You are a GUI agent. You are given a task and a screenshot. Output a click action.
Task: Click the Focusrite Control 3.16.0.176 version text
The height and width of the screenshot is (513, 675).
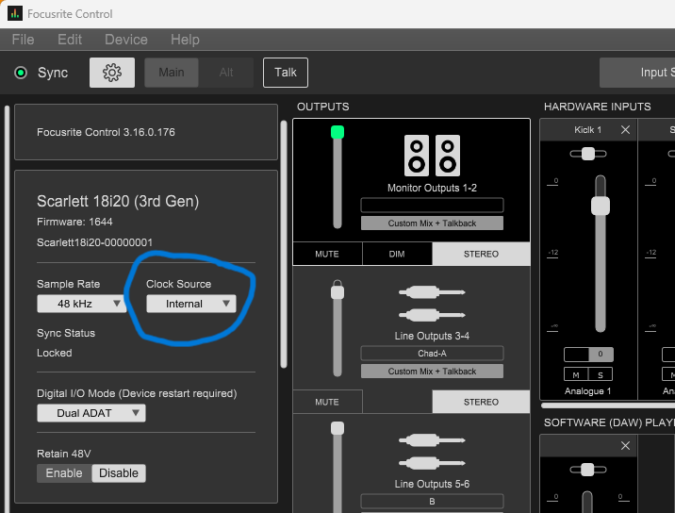(x=106, y=132)
